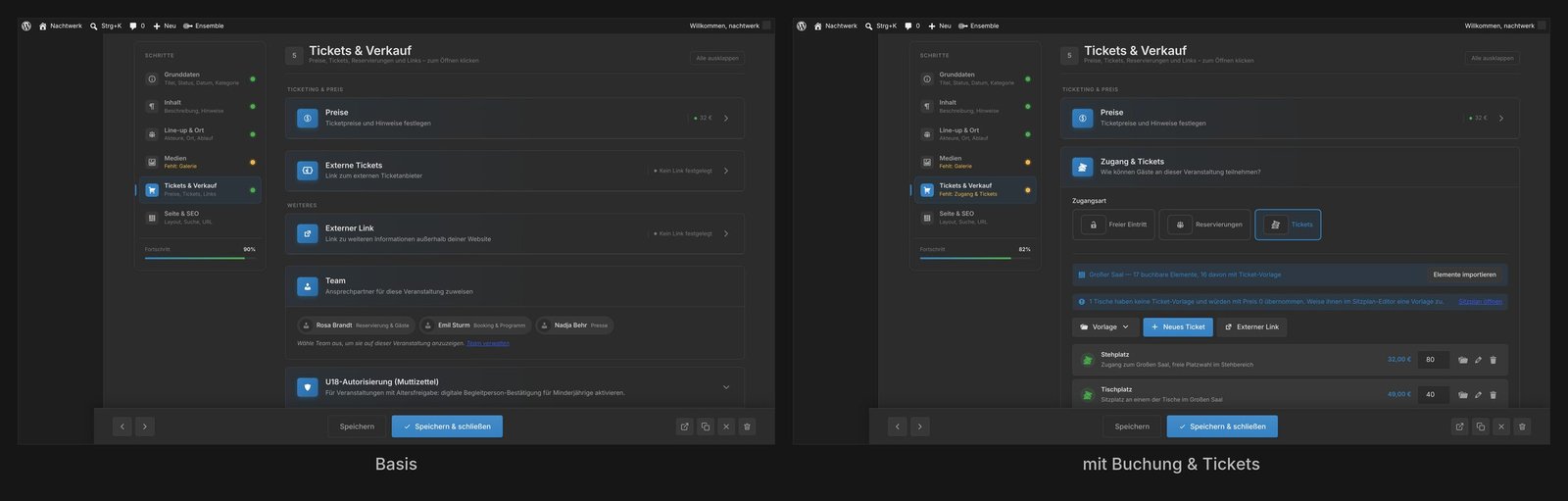This screenshot has height=501, width=1568.
Task: Click trash icon in right panel footer
Action: (x=1522, y=426)
